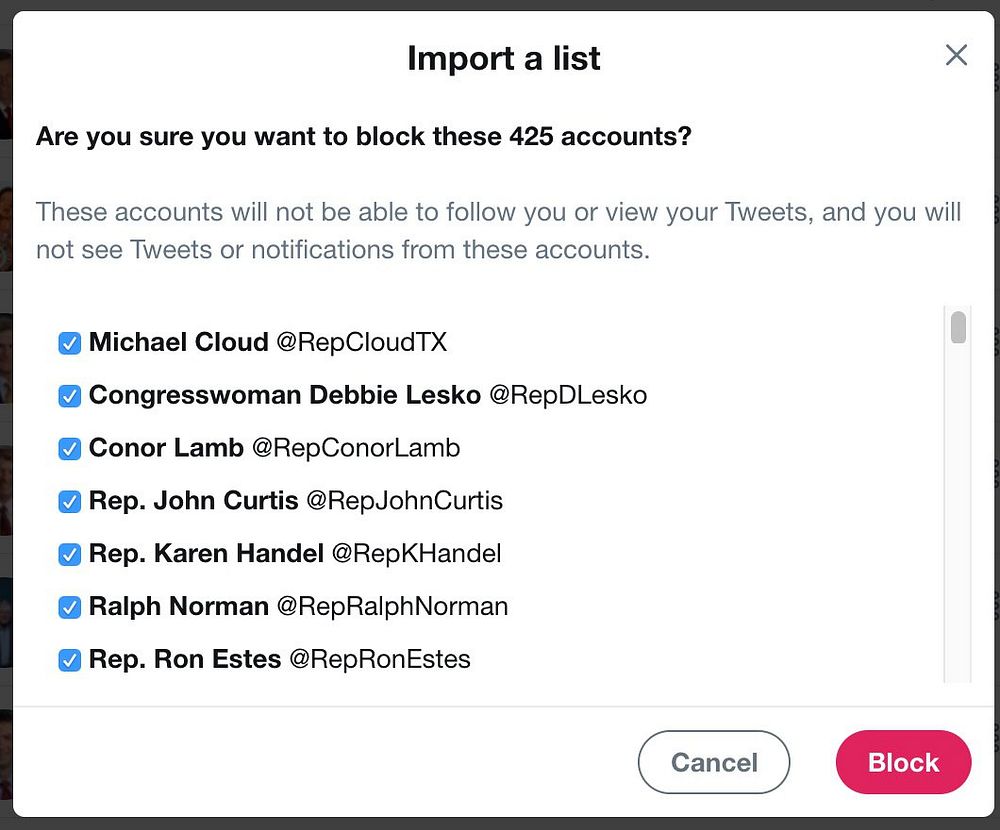1000x830 pixels.
Task: Click the "Import a list" heading
Action: [x=504, y=58]
